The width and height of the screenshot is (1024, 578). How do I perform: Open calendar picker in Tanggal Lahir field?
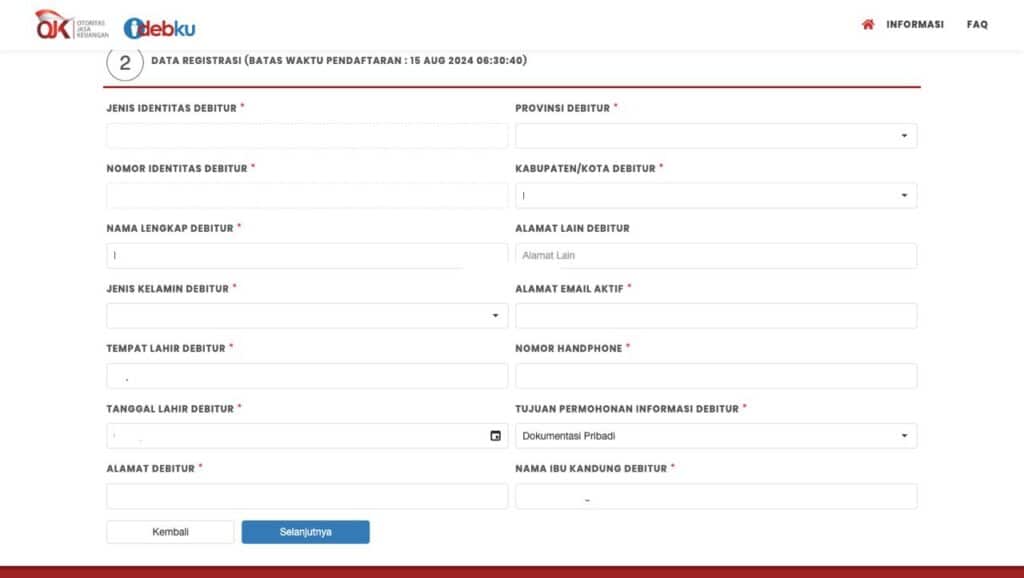pyautogui.click(x=495, y=436)
